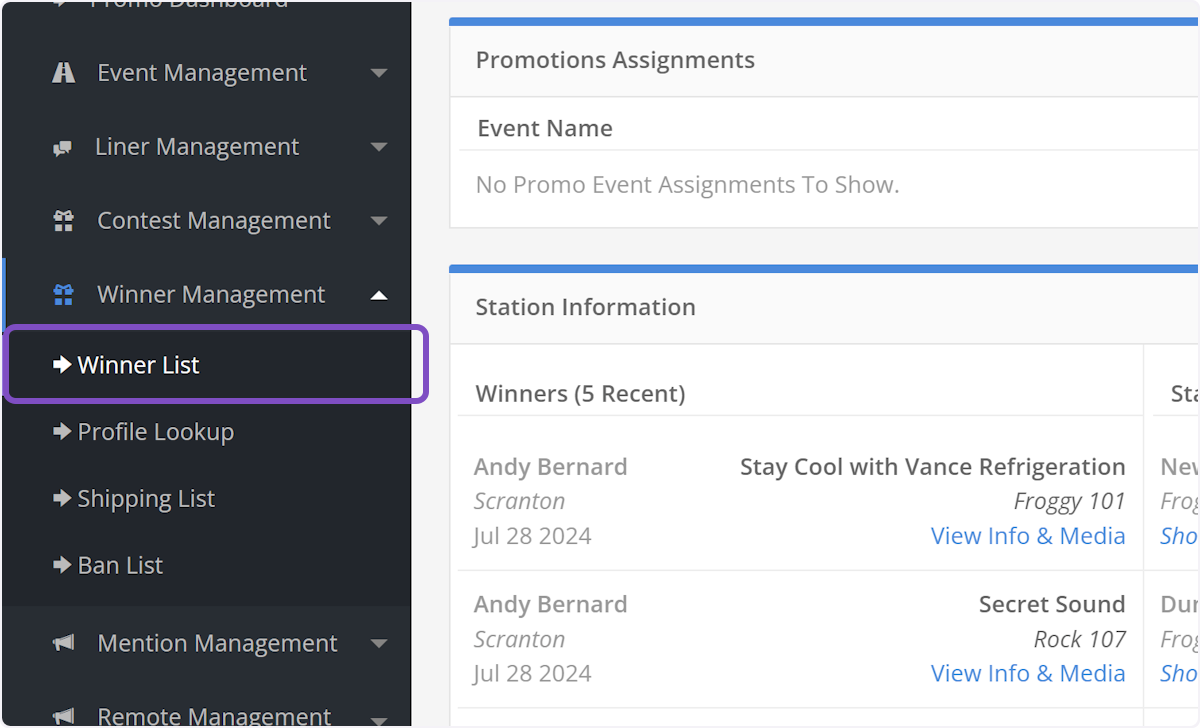Click the Liner Management chat icon
1200x728 pixels.
(x=63, y=148)
